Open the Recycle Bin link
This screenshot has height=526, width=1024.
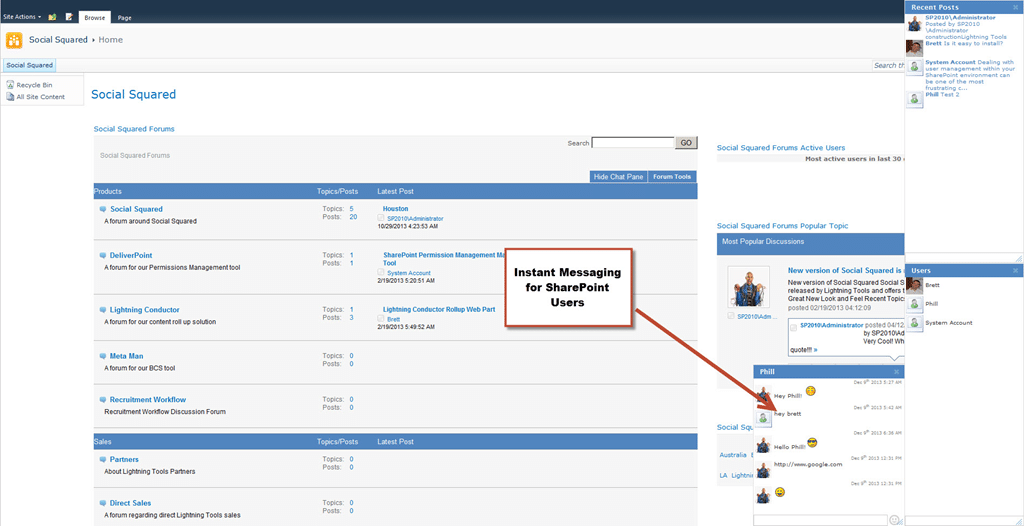(x=35, y=85)
